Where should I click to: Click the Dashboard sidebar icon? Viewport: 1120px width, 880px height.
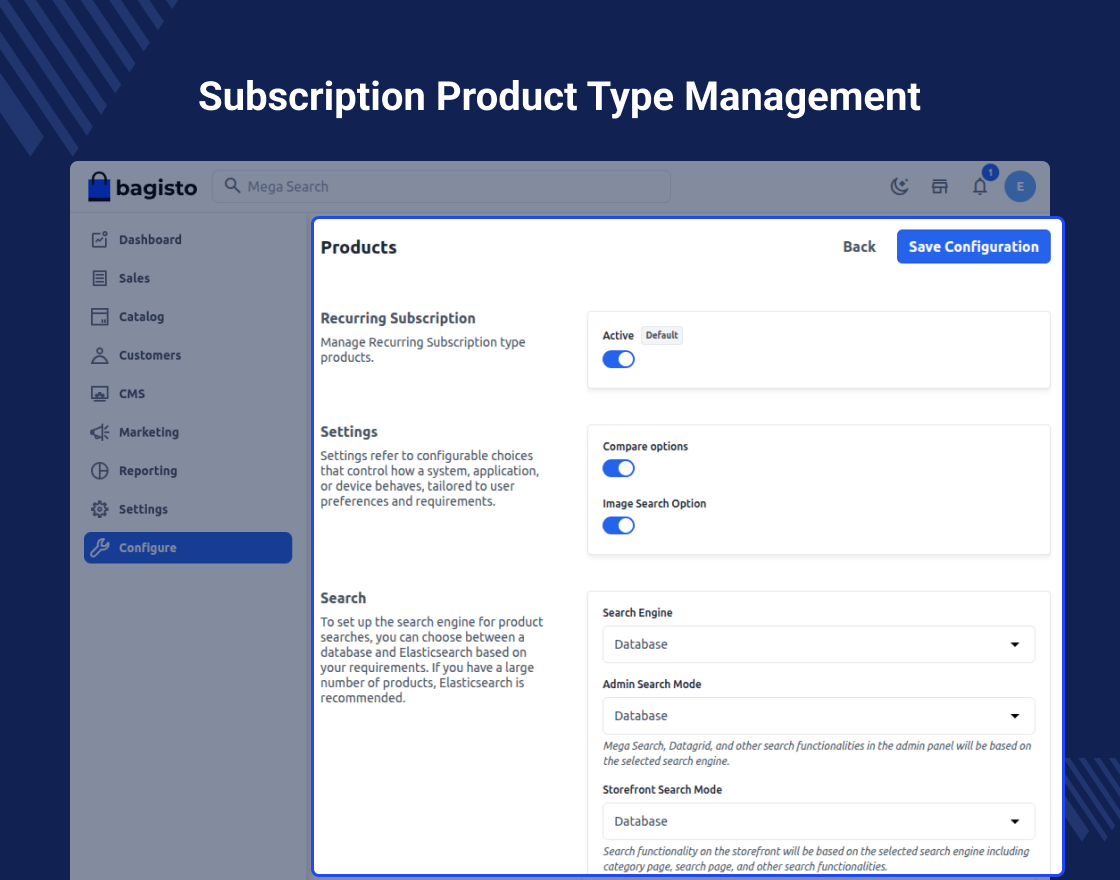pyautogui.click(x=99, y=240)
